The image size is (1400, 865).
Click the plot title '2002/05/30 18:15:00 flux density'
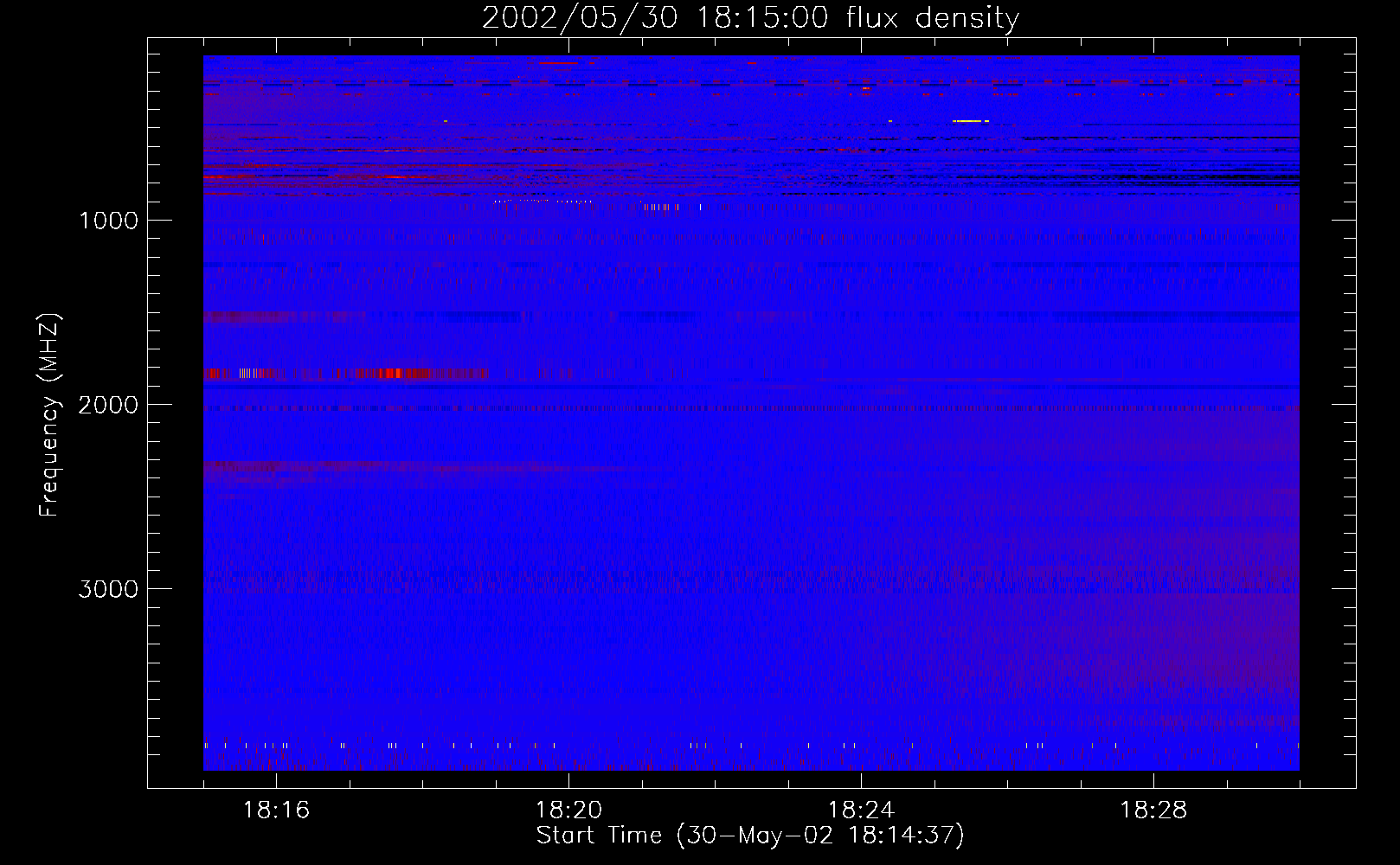point(750,17)
